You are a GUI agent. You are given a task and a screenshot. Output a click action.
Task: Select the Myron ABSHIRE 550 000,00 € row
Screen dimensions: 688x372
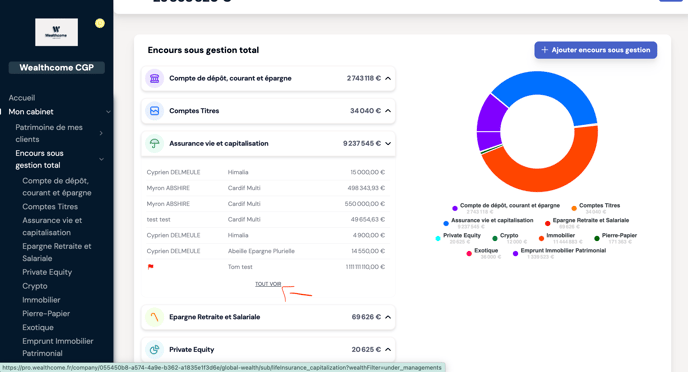[266, 204]
